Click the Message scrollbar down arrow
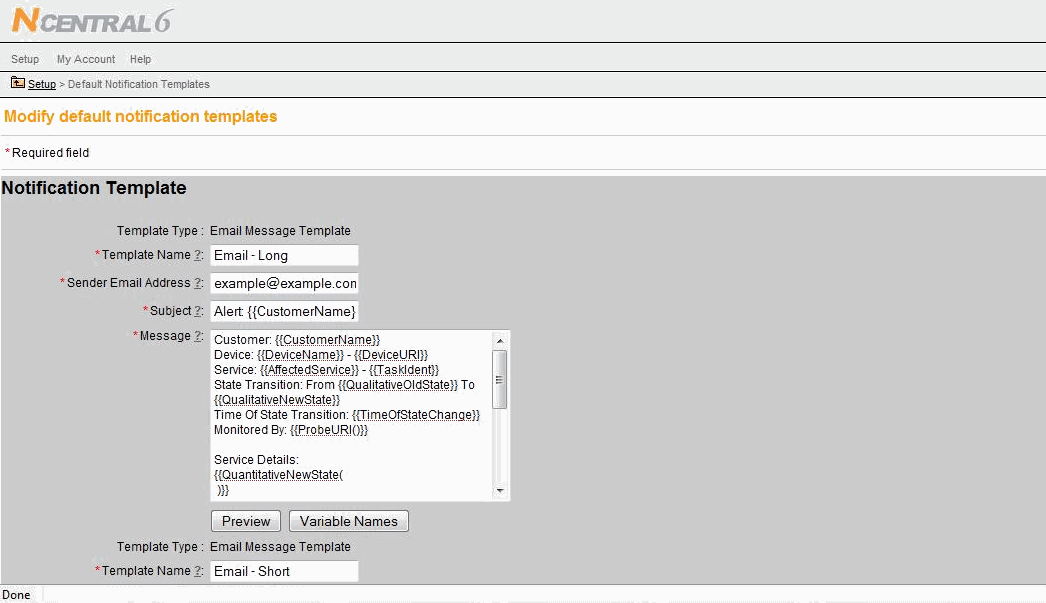Viewport: 1046px width, 603px height. [501, 492]
